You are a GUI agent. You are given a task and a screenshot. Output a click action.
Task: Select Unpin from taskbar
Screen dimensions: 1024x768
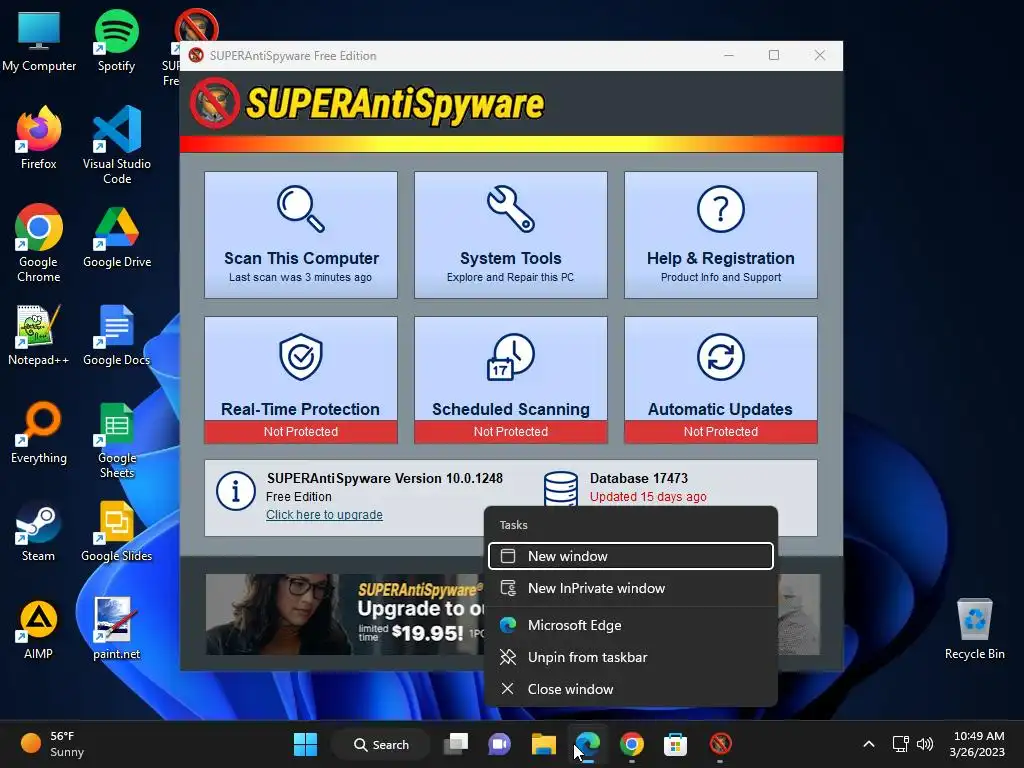[630, 657]
